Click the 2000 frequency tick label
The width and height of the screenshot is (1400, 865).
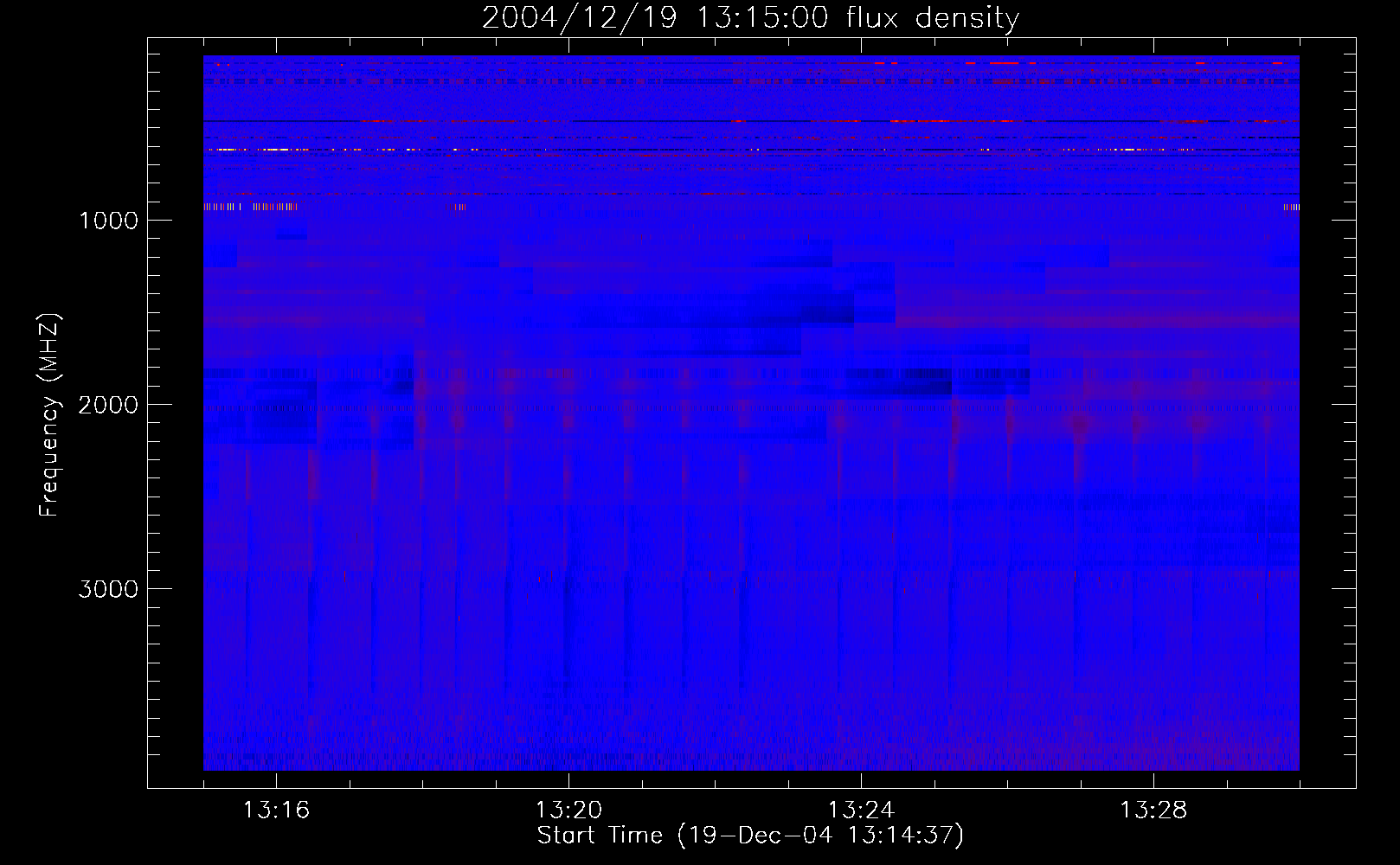108,405
